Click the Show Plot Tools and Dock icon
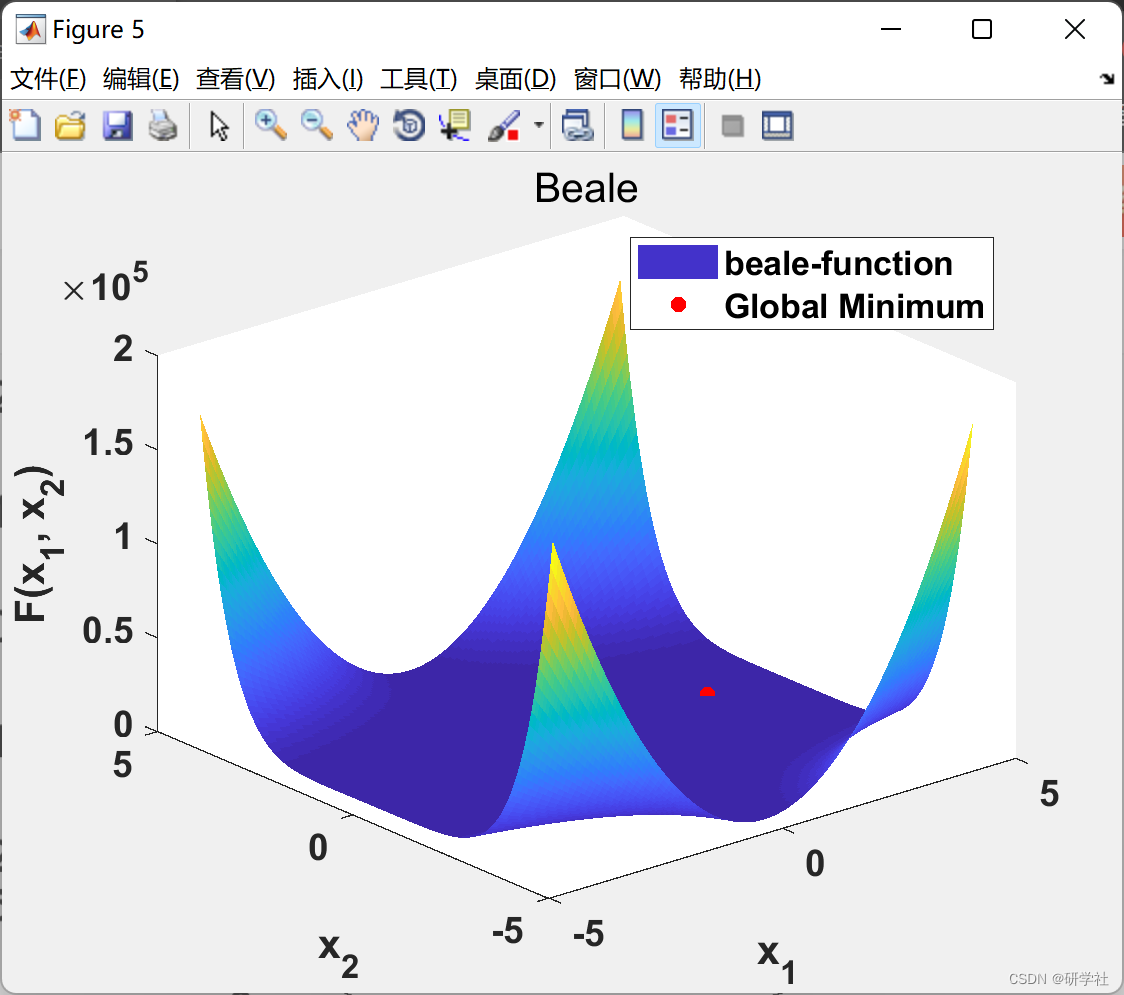1124x995 pixels. [778, 125]
